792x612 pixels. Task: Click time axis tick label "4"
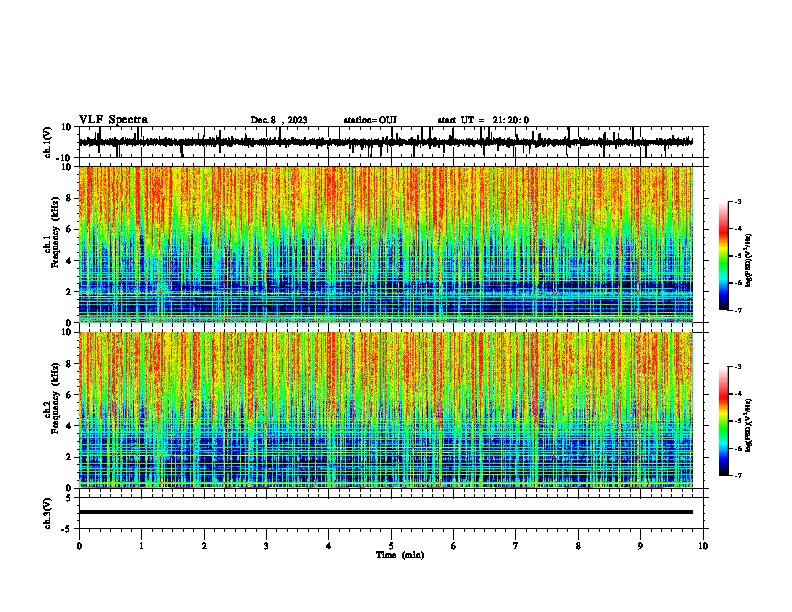tap(329, 546)
